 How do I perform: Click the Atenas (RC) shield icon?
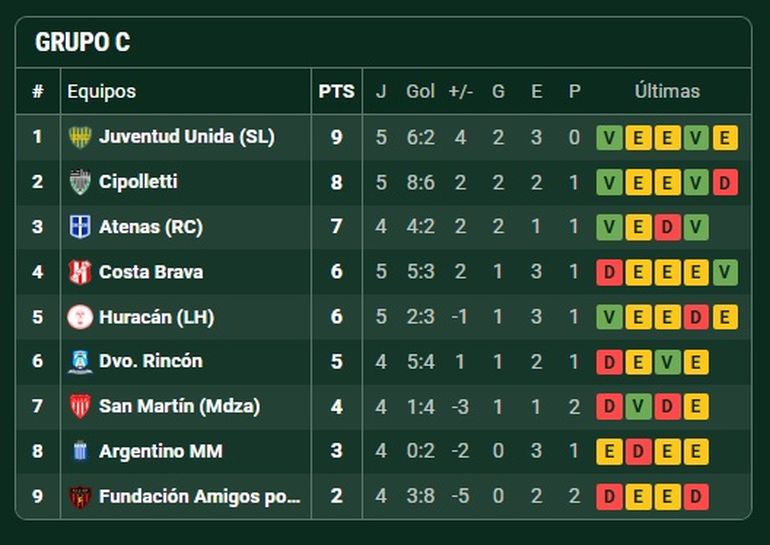click(x=80, y=227)
